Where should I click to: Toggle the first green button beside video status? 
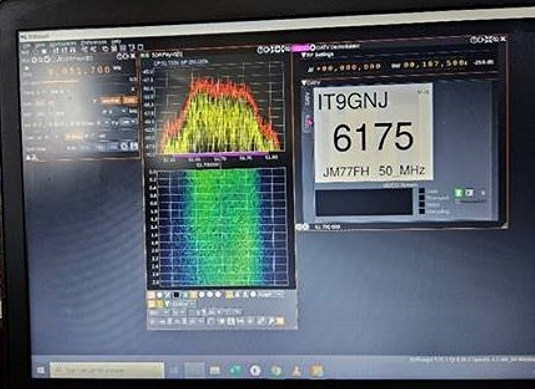pyautogui.click(x=459, y=193)
